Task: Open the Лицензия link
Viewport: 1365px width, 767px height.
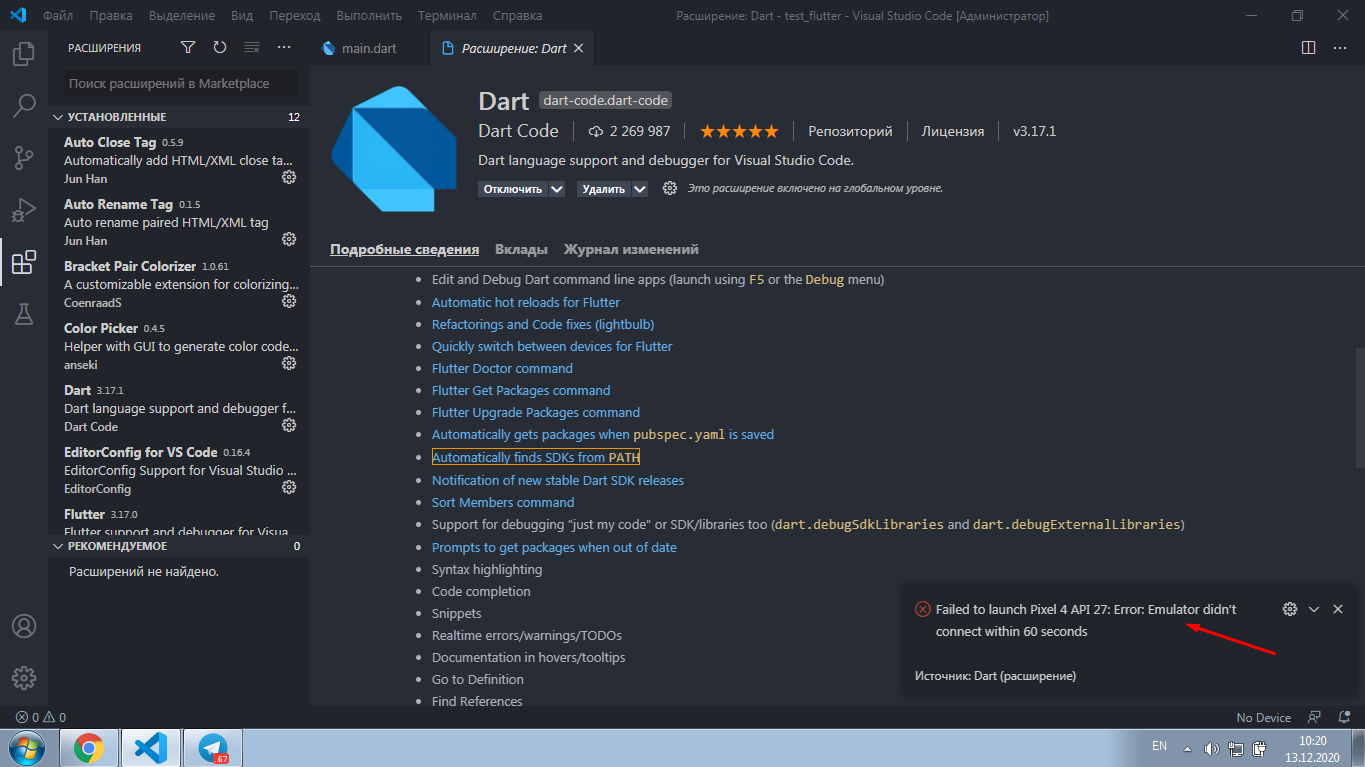Action: 953,131
